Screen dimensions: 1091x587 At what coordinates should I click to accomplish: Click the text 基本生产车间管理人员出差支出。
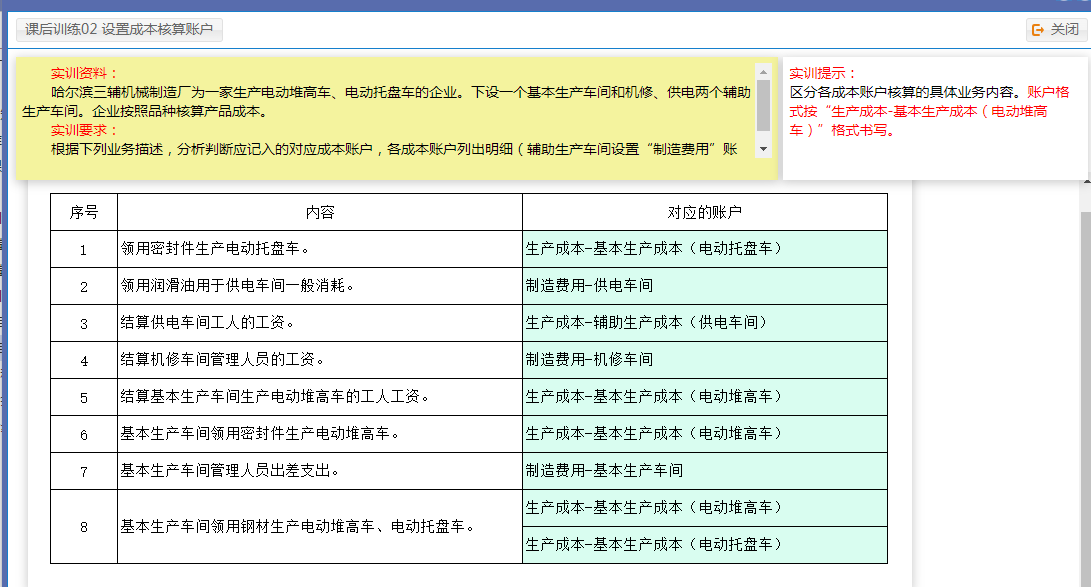pyautogui.click(x=230, y=471)
